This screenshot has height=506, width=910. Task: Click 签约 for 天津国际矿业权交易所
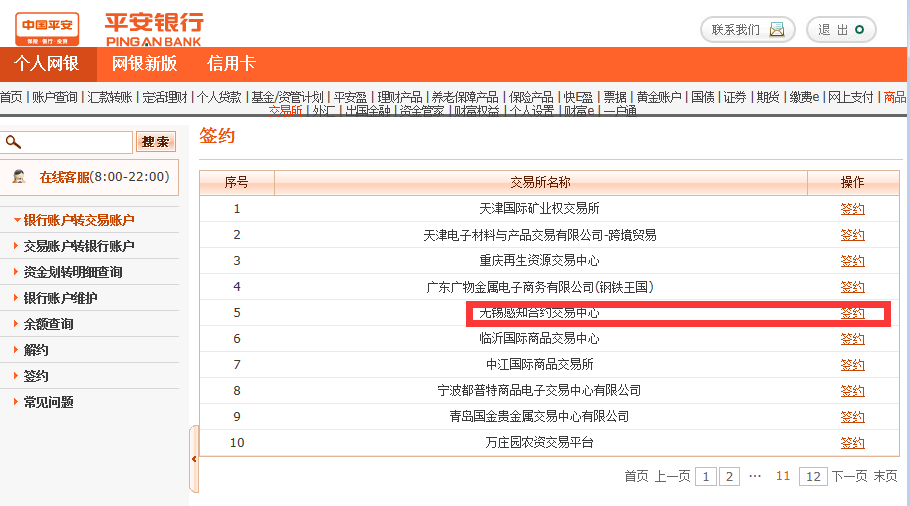853,209
